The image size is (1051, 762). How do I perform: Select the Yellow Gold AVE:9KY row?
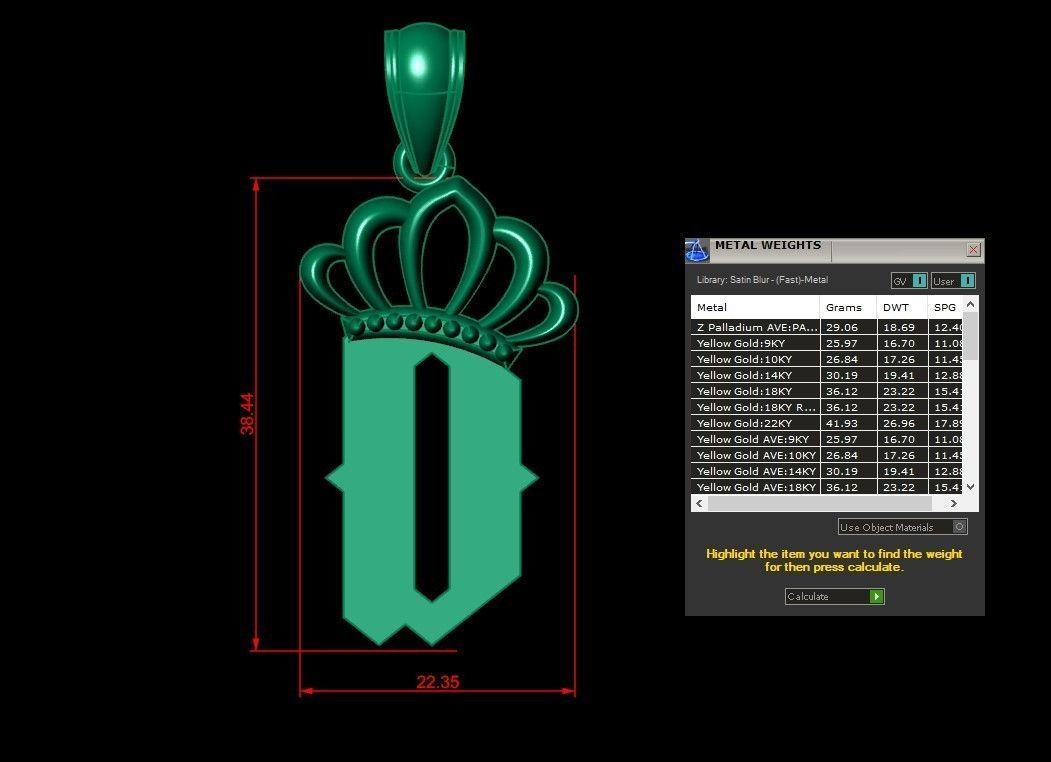point(828,440)
